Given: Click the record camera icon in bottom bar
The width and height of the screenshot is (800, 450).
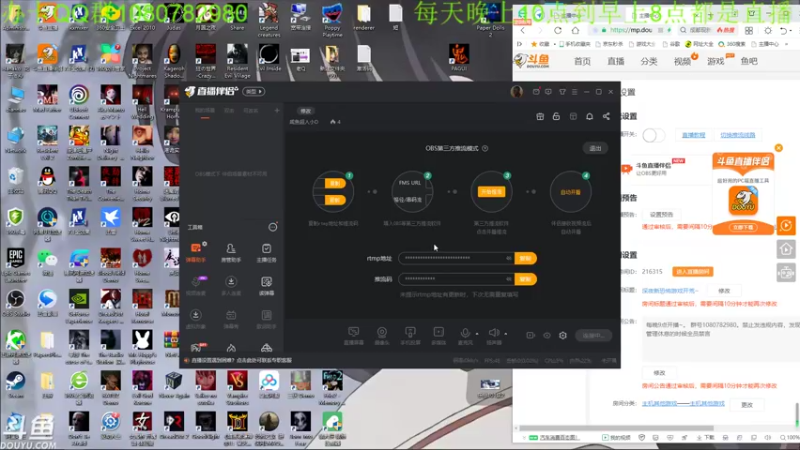Looking at the screenshot, I should click(531, 336).
